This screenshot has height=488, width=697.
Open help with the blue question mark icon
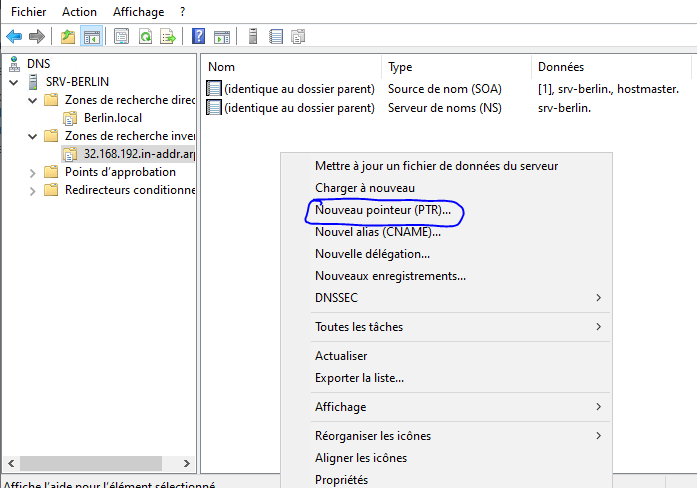(x=198, y=37)
